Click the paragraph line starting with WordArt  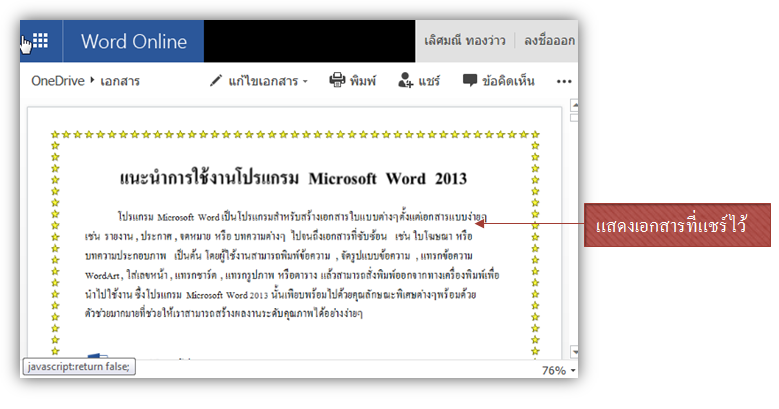coord(292,275)
